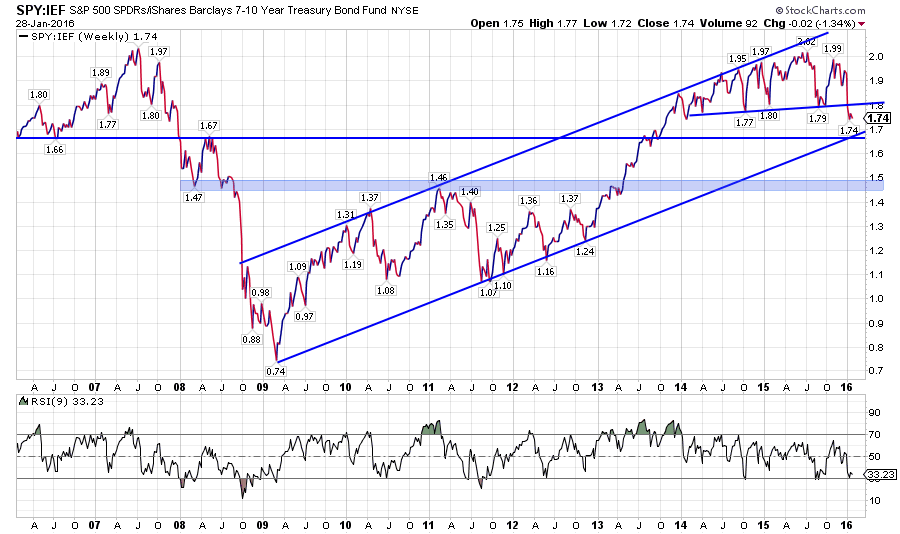Click the SPY:IEF (Weekly) 1.74 legend
The height and width of the screenshot is (534, 900).
(94, 36)
